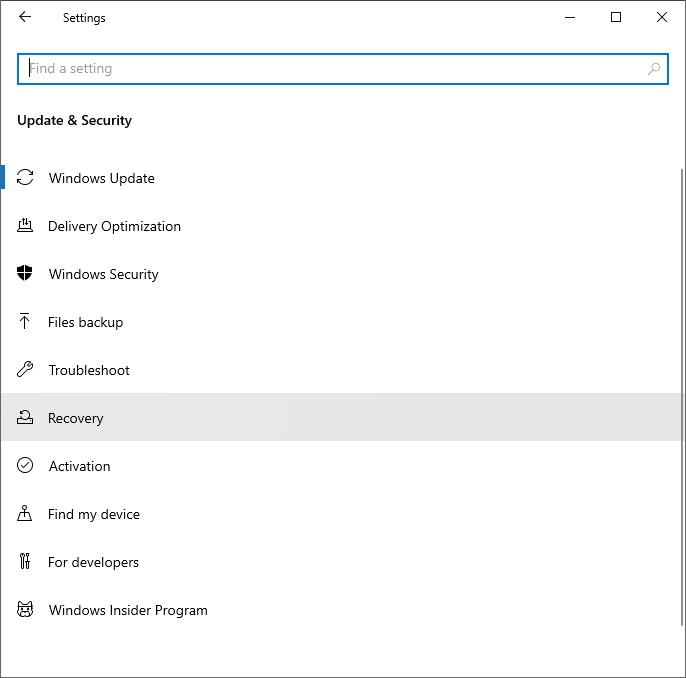Focus the Find a setting search box
686x678 pixels.
click(343, 69)
